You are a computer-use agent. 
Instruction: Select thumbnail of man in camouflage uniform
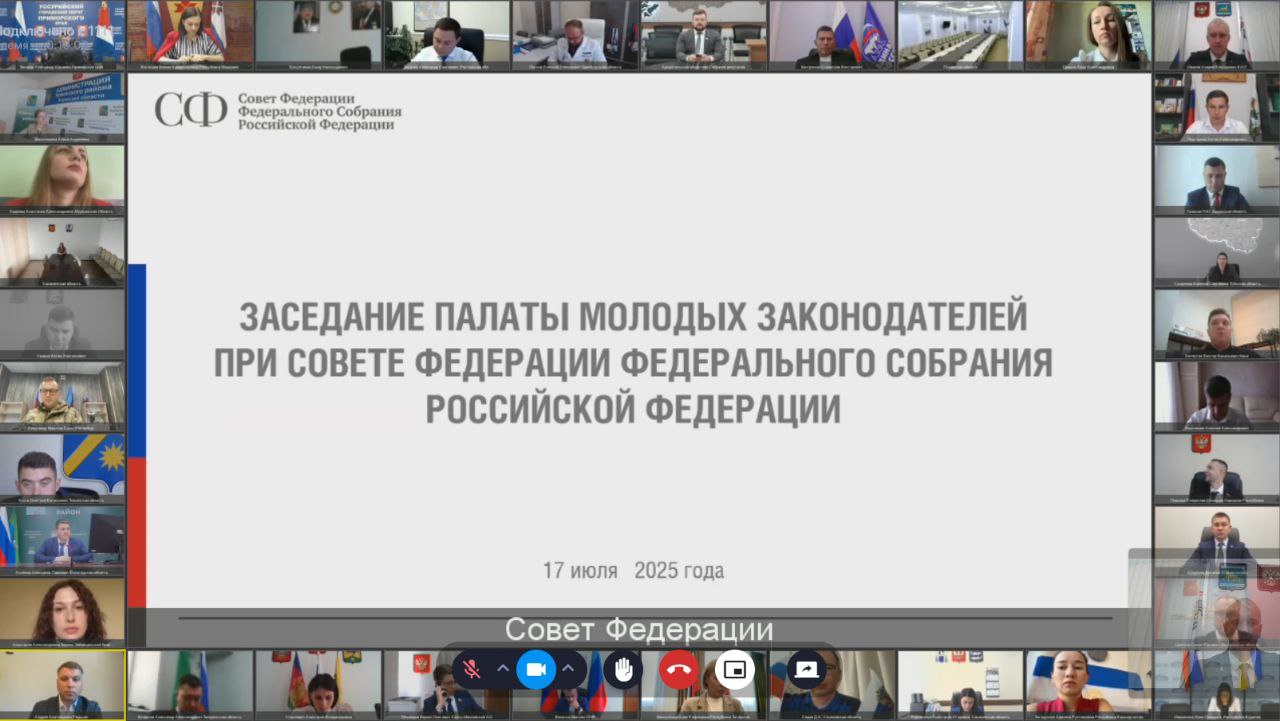point(62,395)
